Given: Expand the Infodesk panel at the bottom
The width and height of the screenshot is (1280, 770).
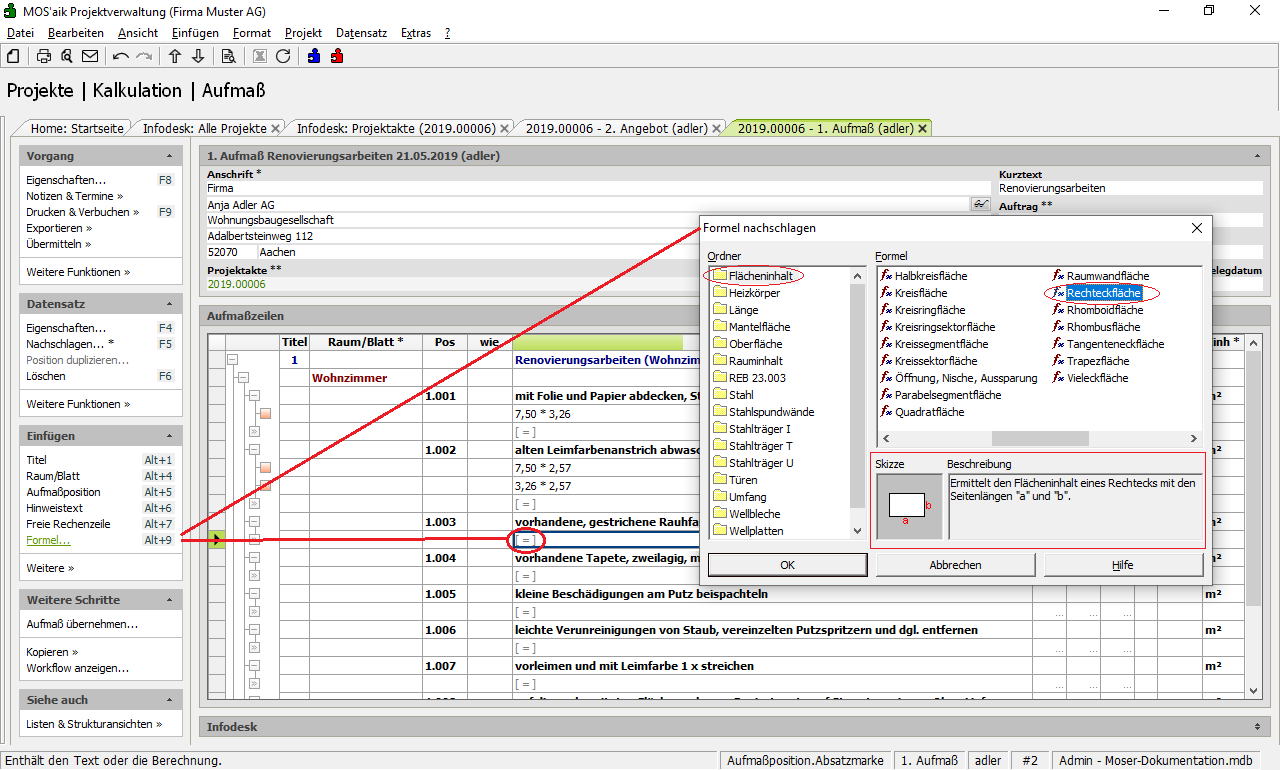Looking at the screenshot, I should pyautogui.click(x=1255, y=726).
